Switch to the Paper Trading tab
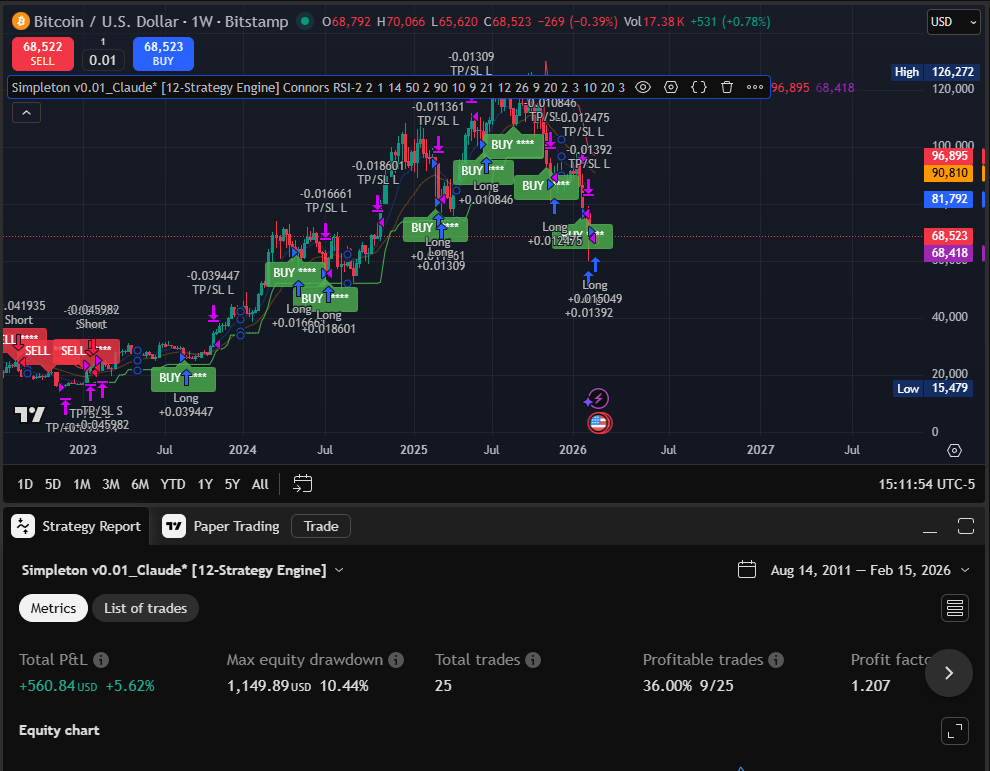This screenshot has width=990, height=771. pyautogui.click(x=221, y=526)
